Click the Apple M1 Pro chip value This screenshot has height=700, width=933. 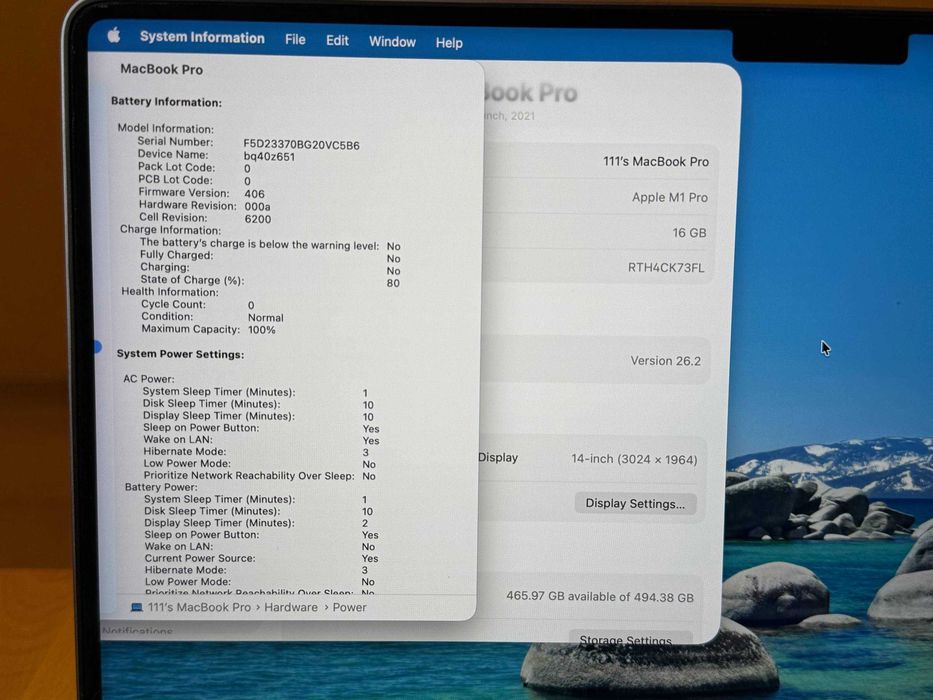coord(670,198)
